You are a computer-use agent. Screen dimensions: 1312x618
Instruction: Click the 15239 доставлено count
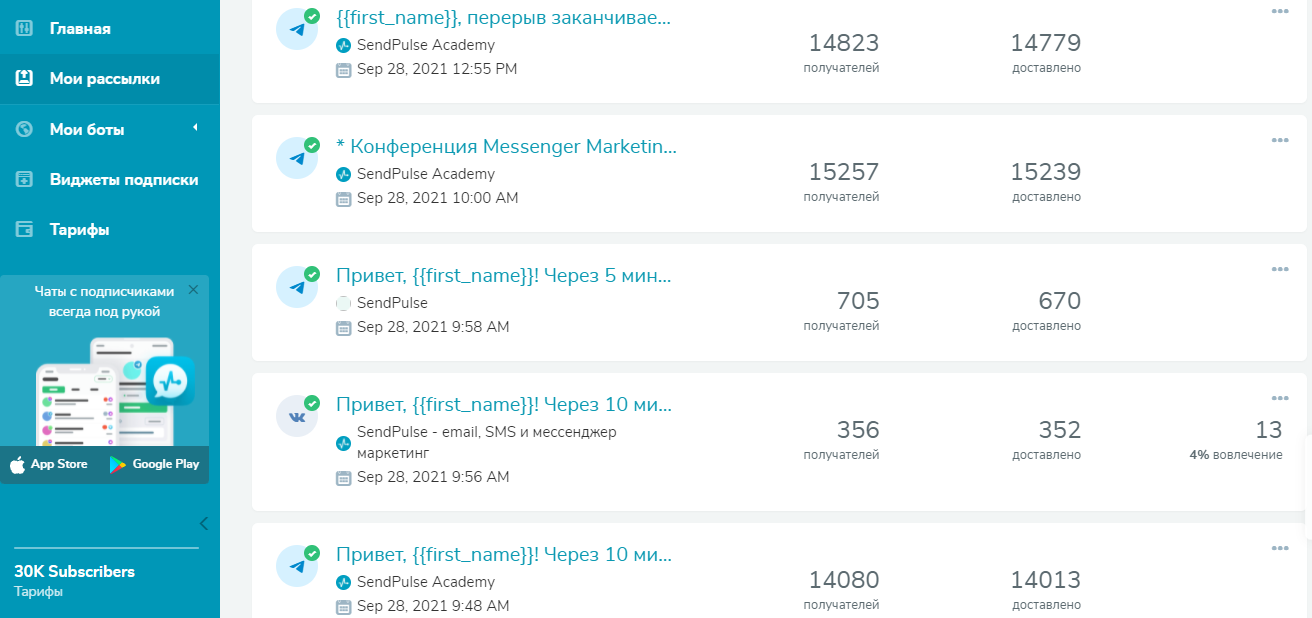pos(1045,172)
